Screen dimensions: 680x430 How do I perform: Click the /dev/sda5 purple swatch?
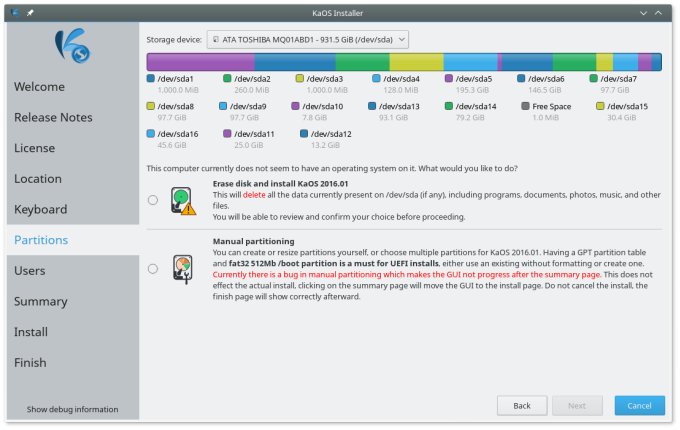click(449, 78)
